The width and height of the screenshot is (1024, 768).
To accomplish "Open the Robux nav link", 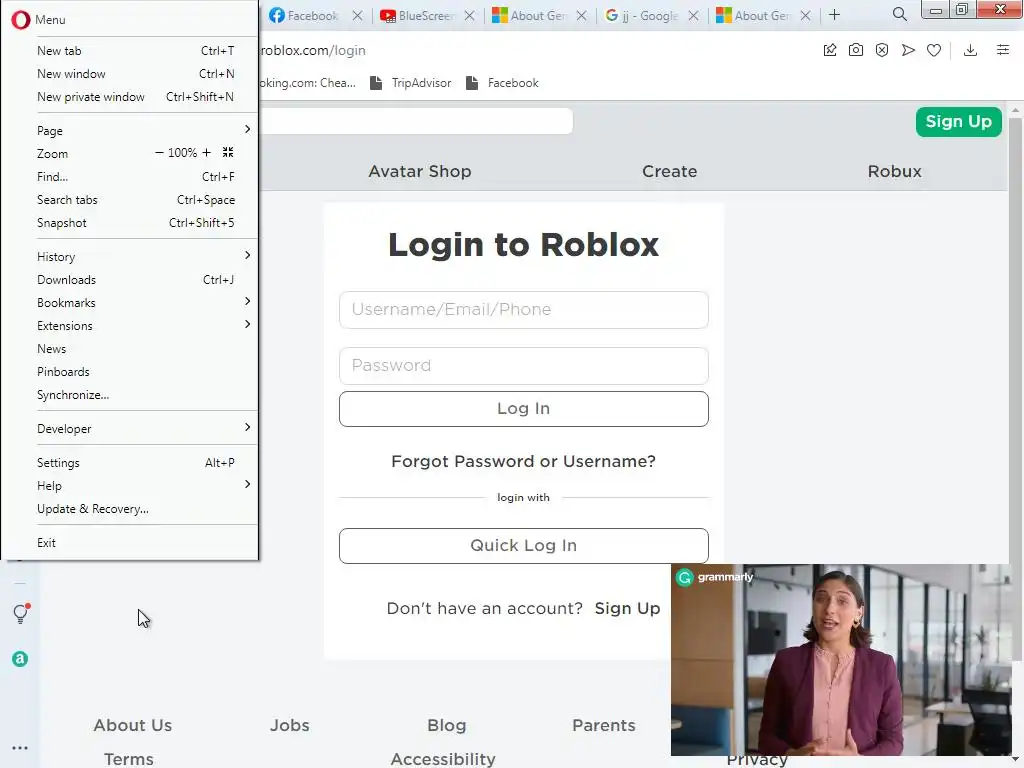I will 894,171.
